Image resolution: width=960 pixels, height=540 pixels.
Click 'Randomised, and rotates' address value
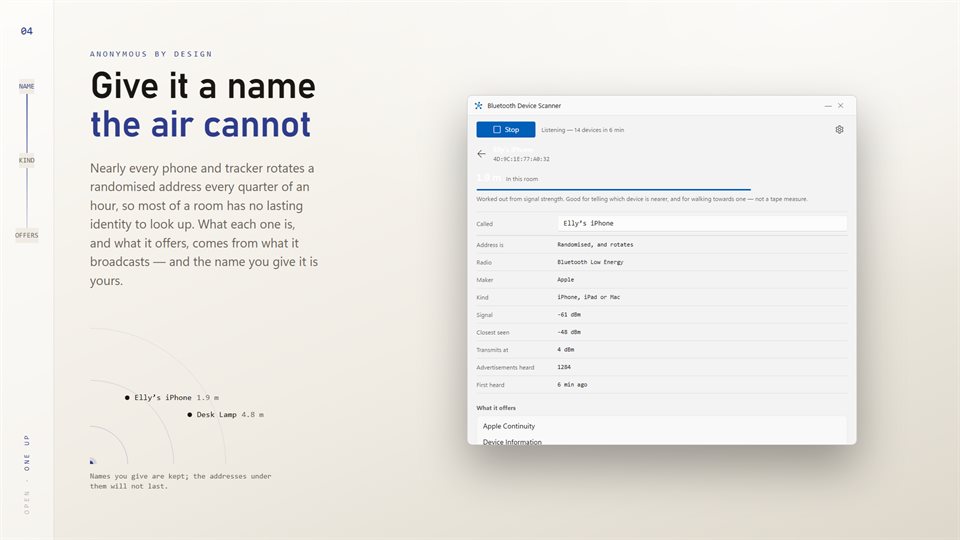point(595,244)
